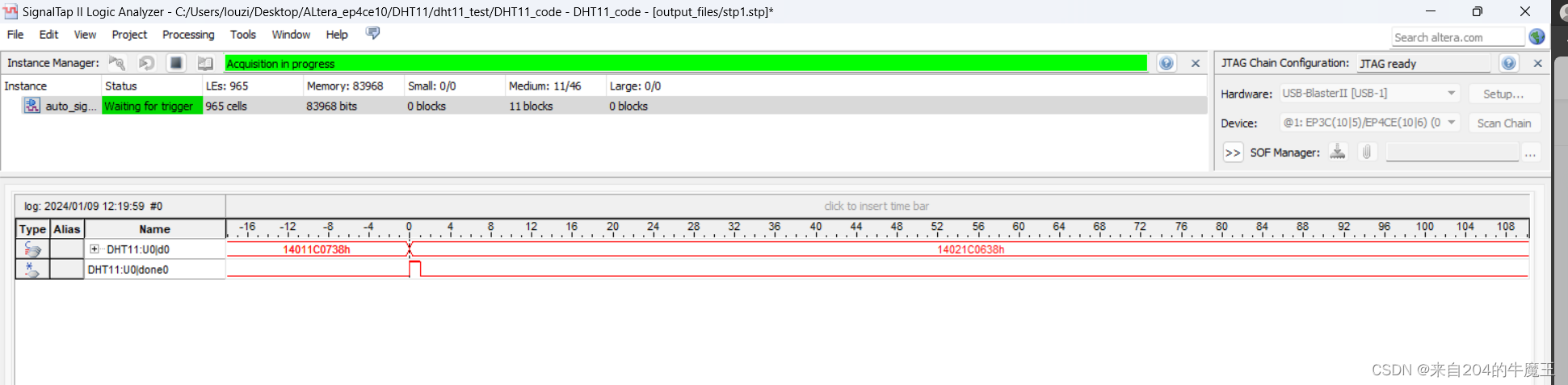Click the Status column header

point(152,86)
